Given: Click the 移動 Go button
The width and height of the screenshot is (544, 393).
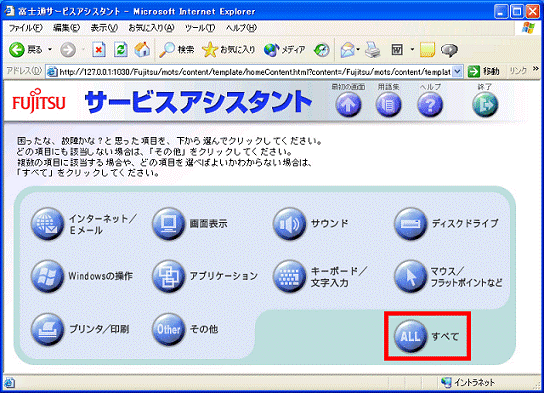Looking at the screenshot, I should pyautogui.click(x=484, y=71).
